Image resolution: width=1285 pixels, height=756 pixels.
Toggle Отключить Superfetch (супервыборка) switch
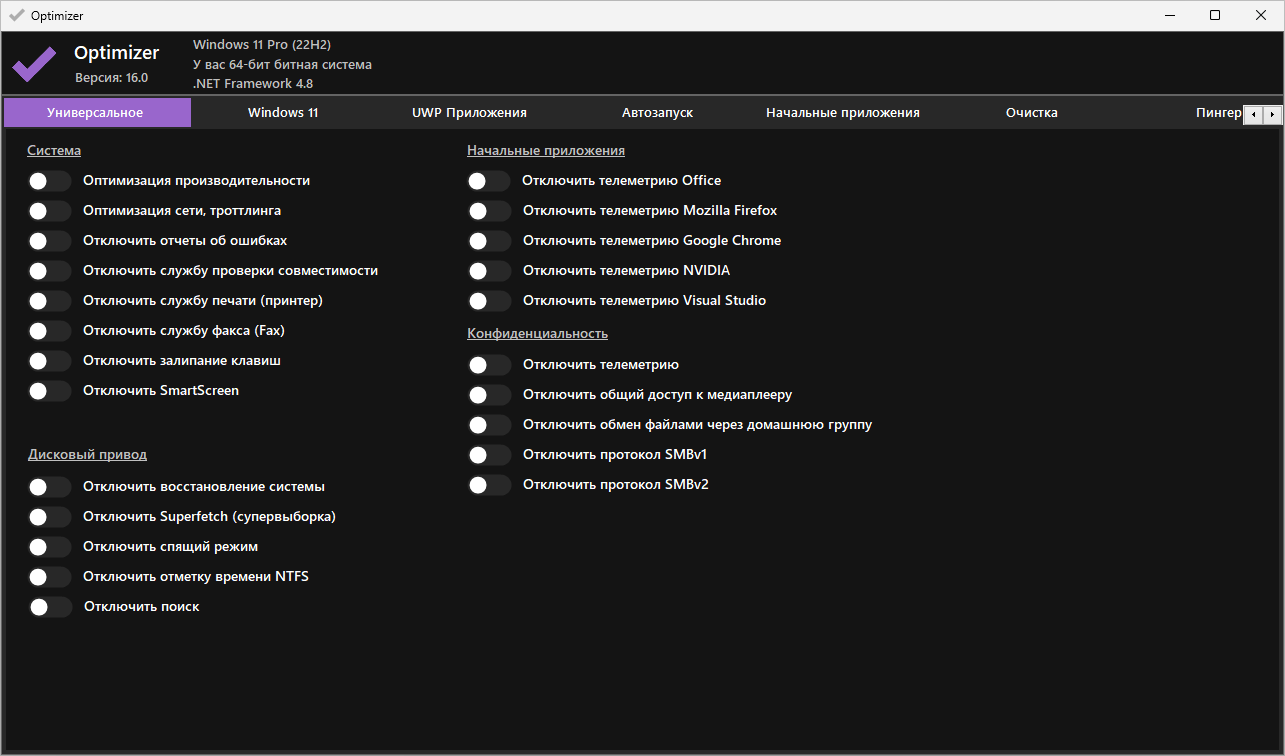(x=49, y=517)
